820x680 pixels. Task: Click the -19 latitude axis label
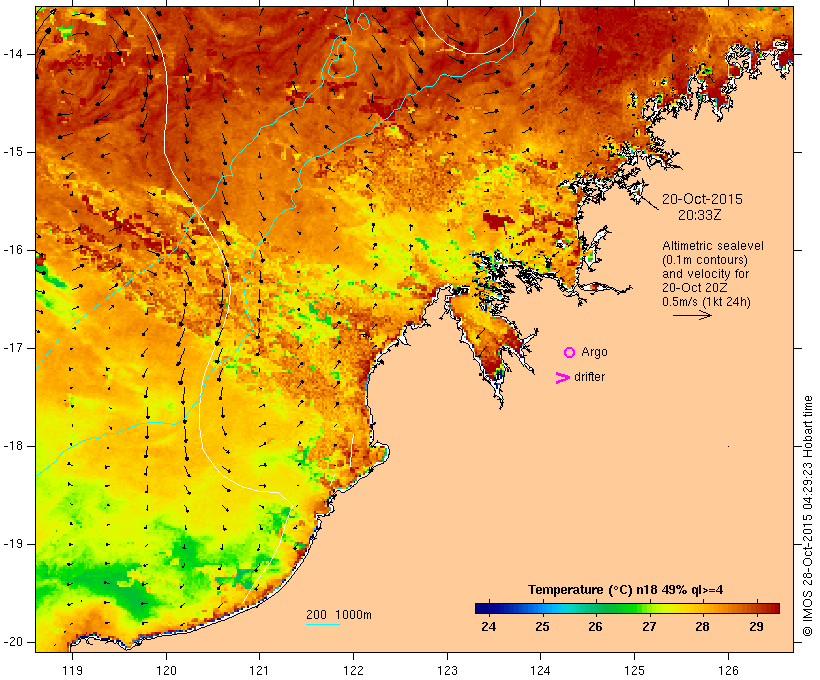(13, 545)
